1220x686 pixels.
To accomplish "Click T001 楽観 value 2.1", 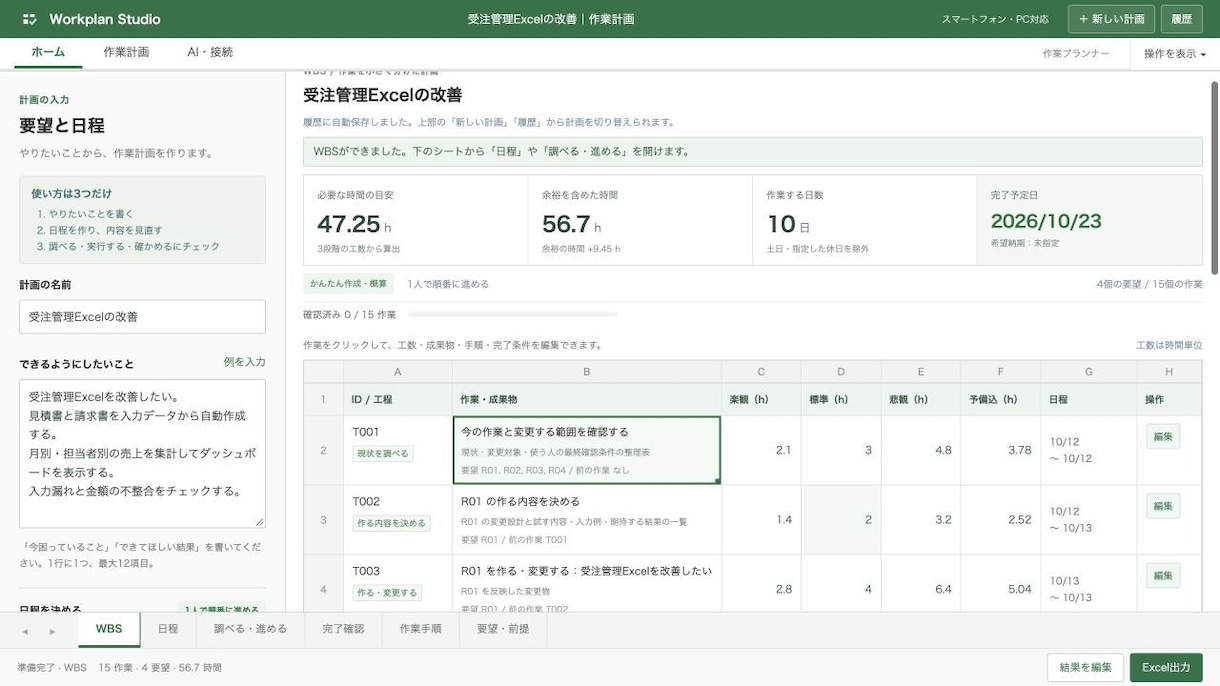I will [761, 450].
